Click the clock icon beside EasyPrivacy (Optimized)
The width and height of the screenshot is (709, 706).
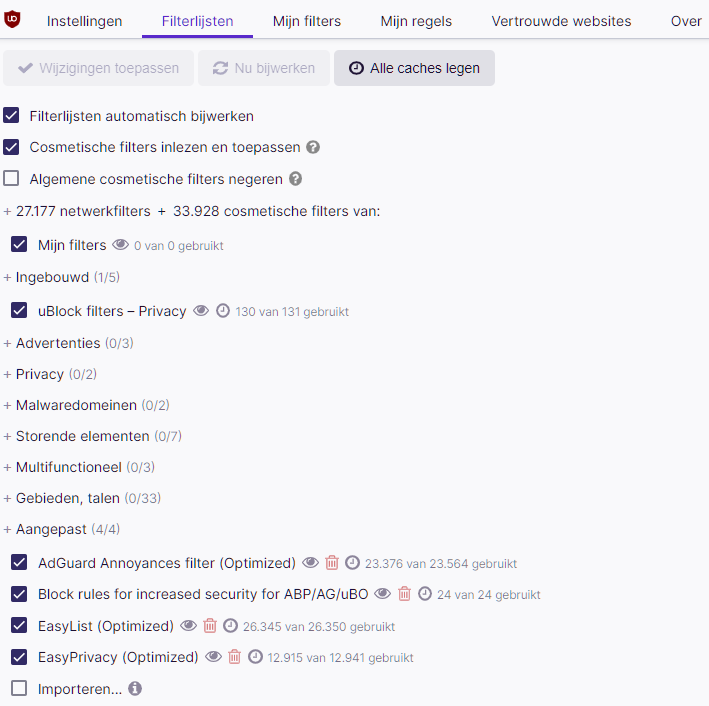click(x=255, y=657)
